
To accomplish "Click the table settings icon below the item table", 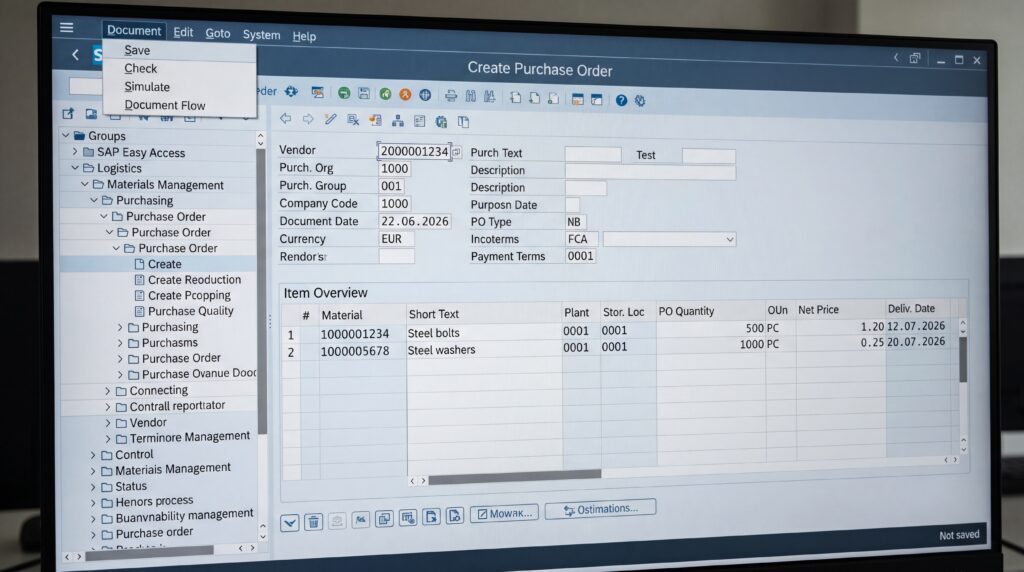I will 408,518.
